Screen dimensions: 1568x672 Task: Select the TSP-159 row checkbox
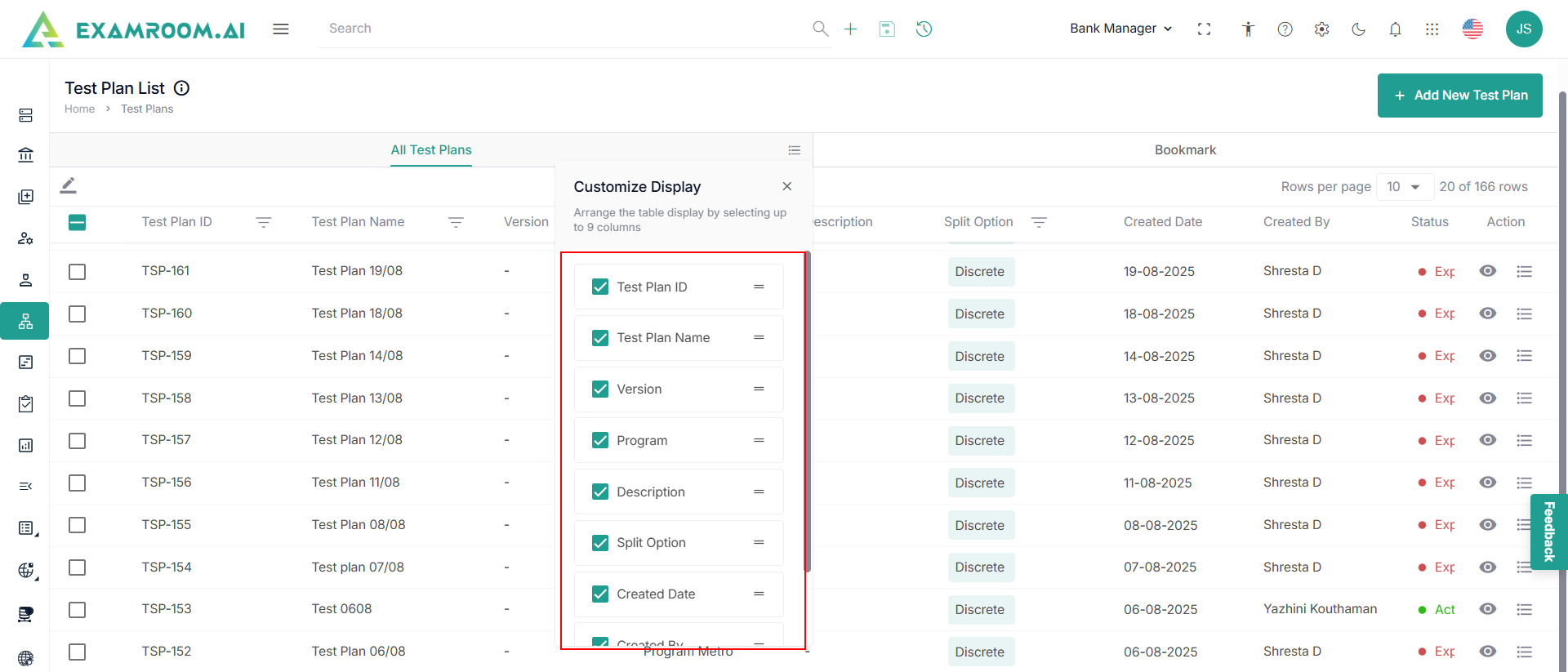coord(78,356)
